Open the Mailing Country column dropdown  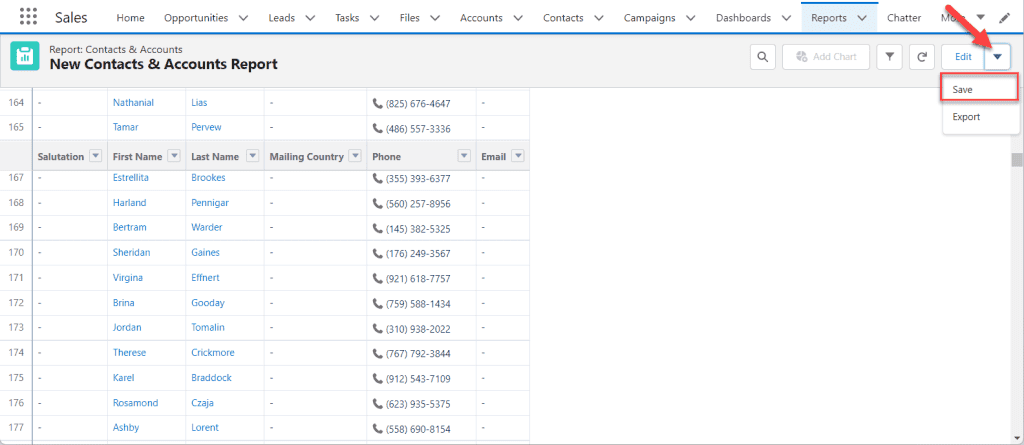coord(355,156)
